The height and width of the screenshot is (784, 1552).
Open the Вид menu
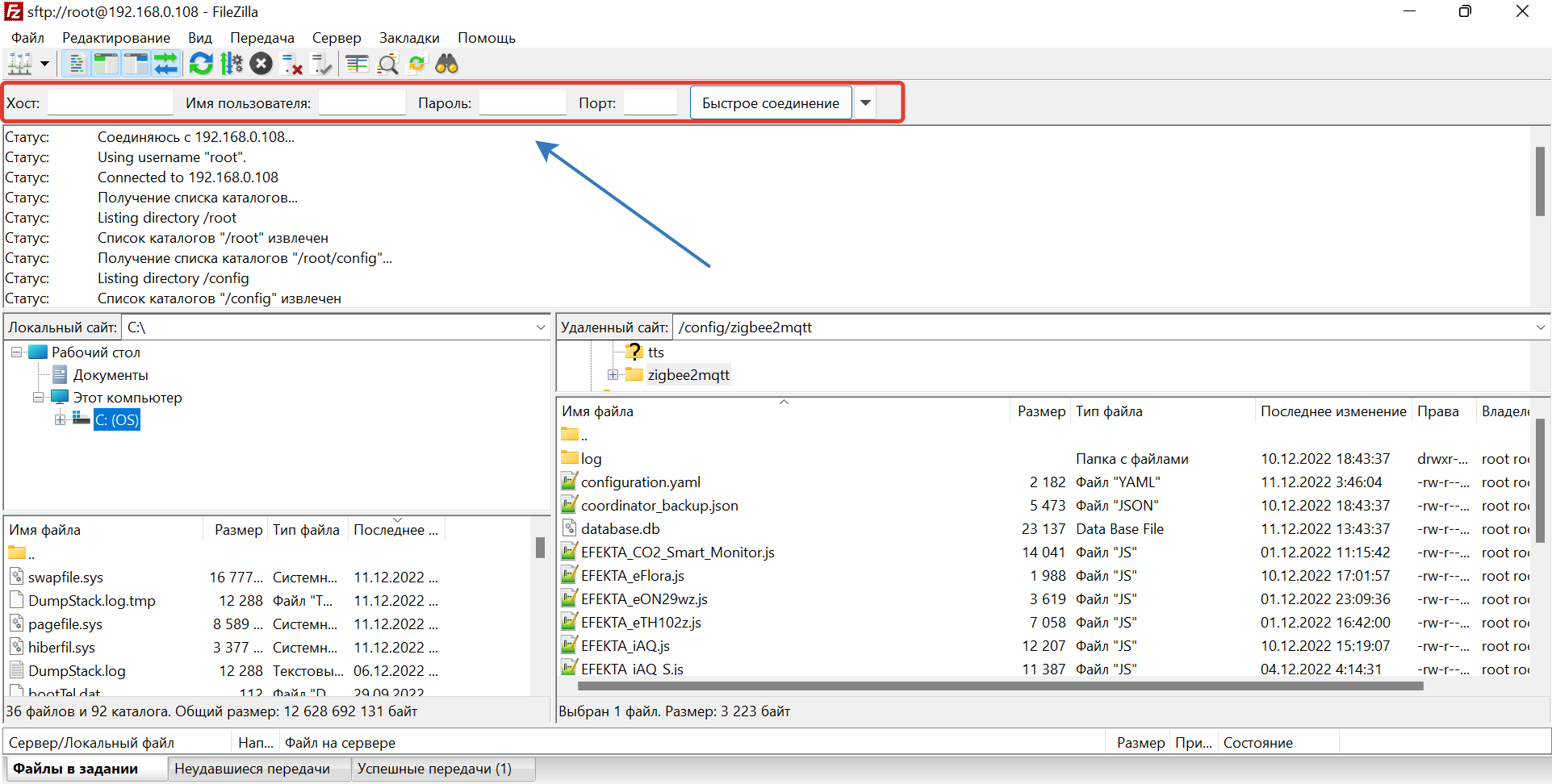pos(200,38)
